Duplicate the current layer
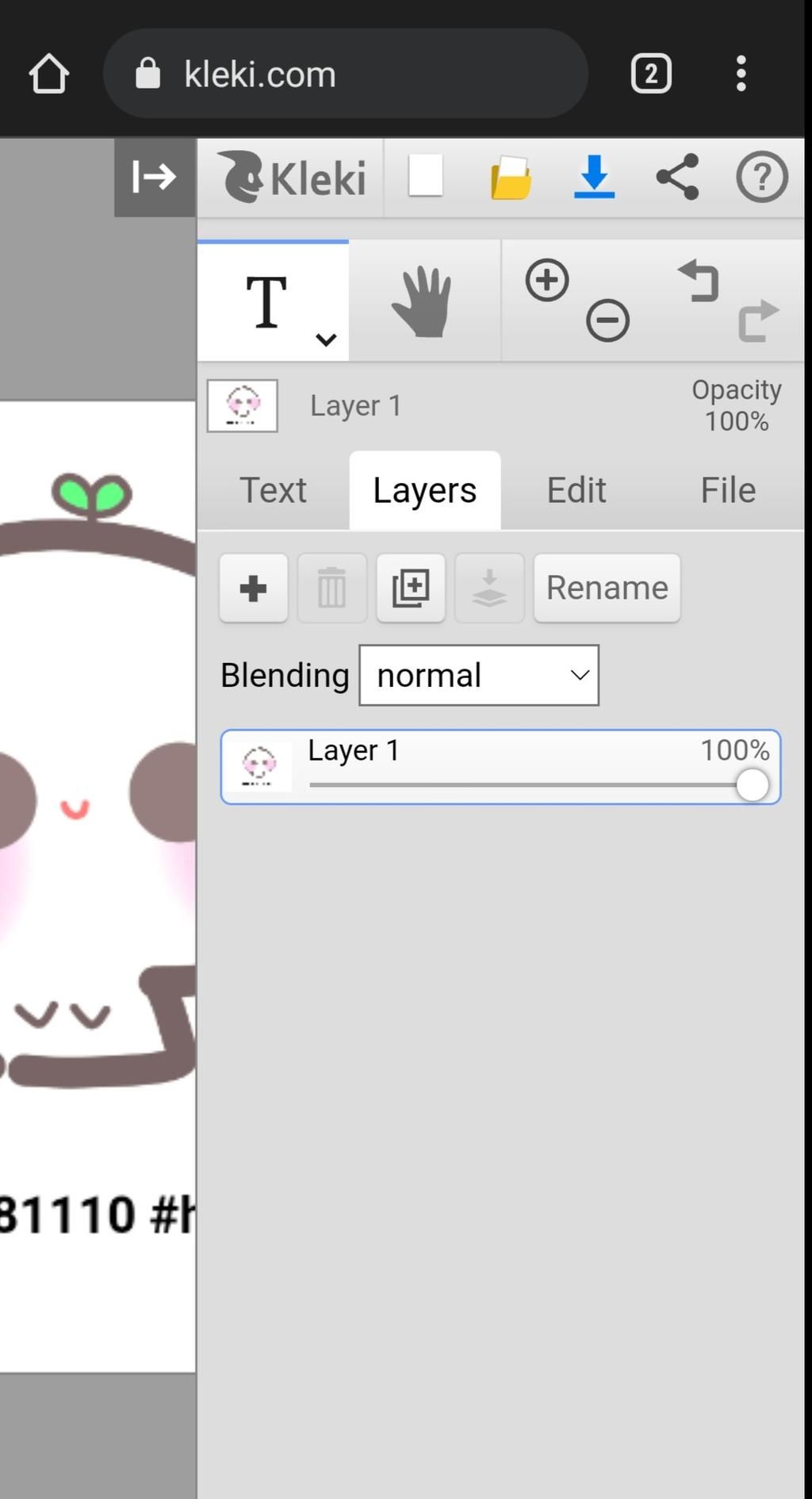This screenshot has width=812, height=1499. click(411, 588)
